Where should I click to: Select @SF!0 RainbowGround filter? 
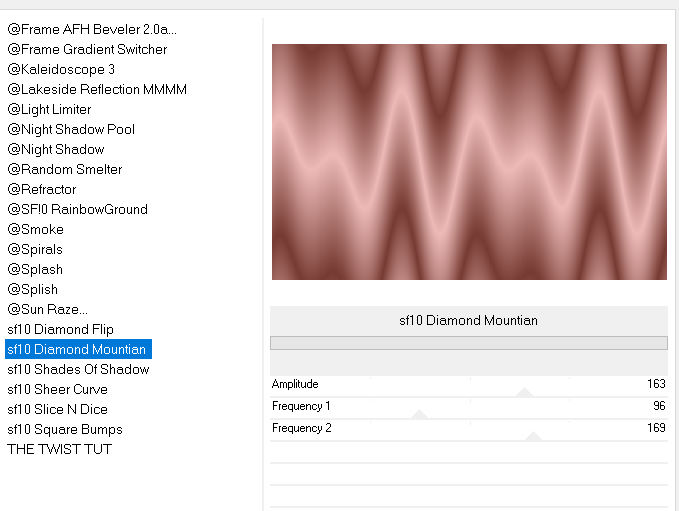click(x=77, y=209)
